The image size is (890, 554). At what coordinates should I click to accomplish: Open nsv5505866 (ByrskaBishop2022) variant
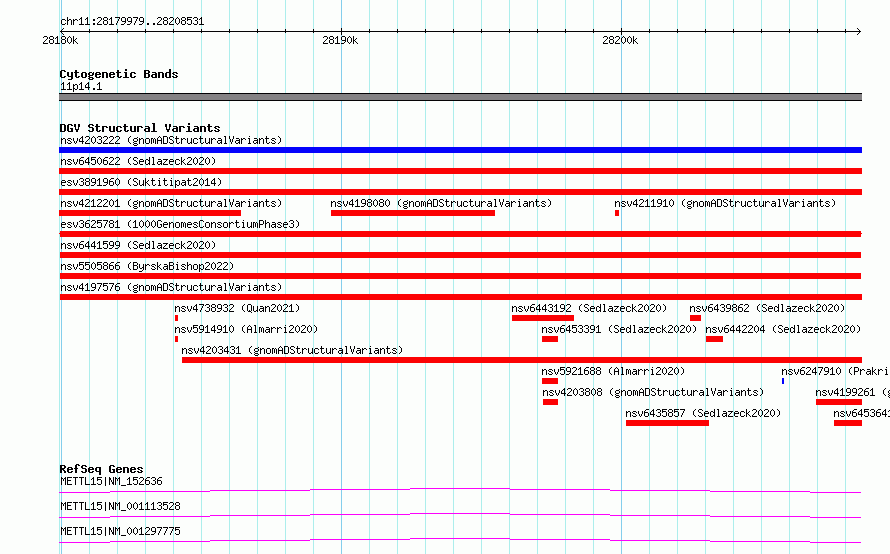(x=147, y=266)
